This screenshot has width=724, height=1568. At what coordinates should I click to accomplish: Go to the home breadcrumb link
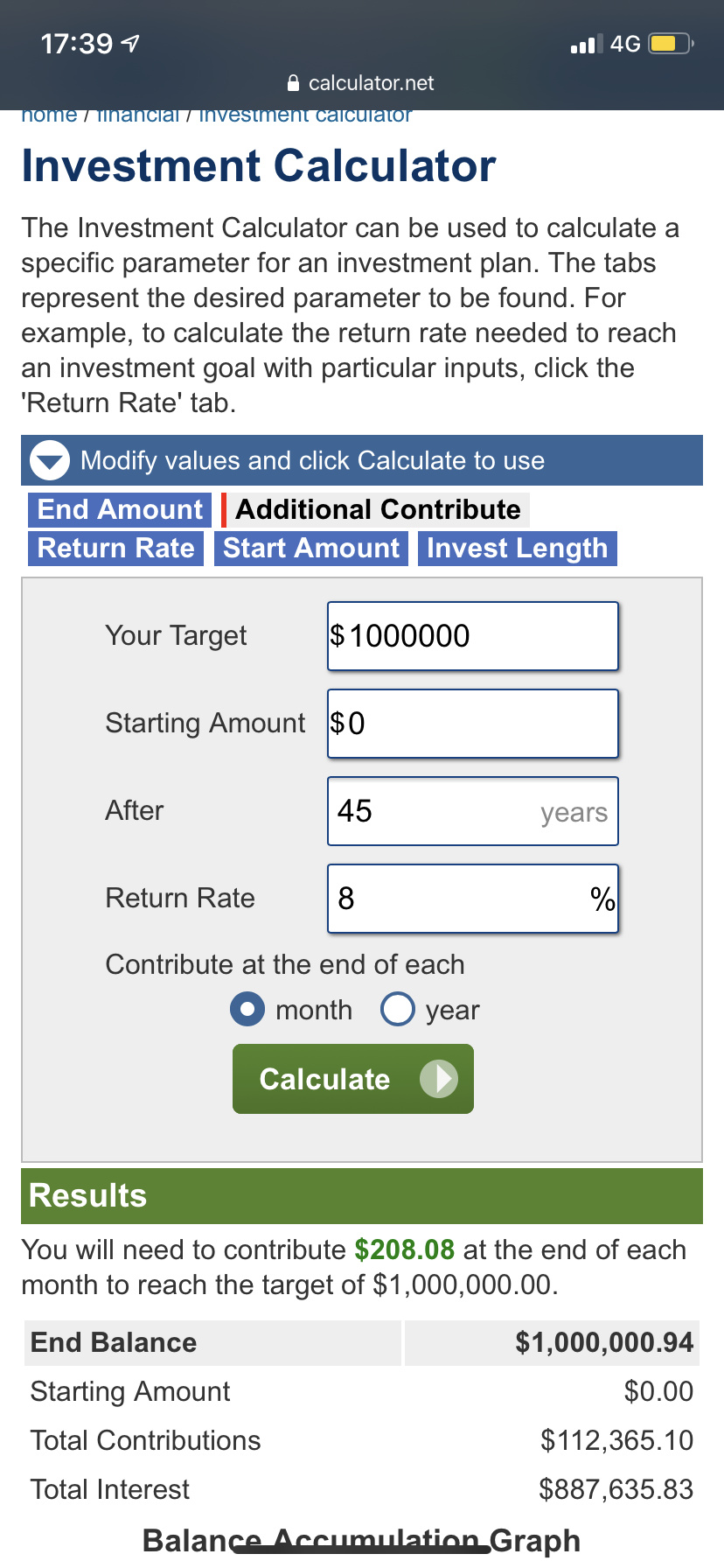pos(49,115)
